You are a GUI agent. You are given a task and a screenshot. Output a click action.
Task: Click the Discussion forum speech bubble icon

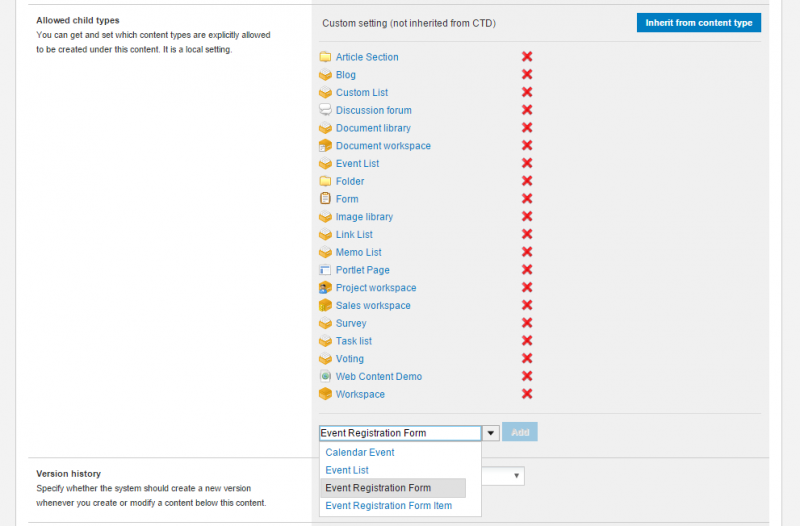325,110
